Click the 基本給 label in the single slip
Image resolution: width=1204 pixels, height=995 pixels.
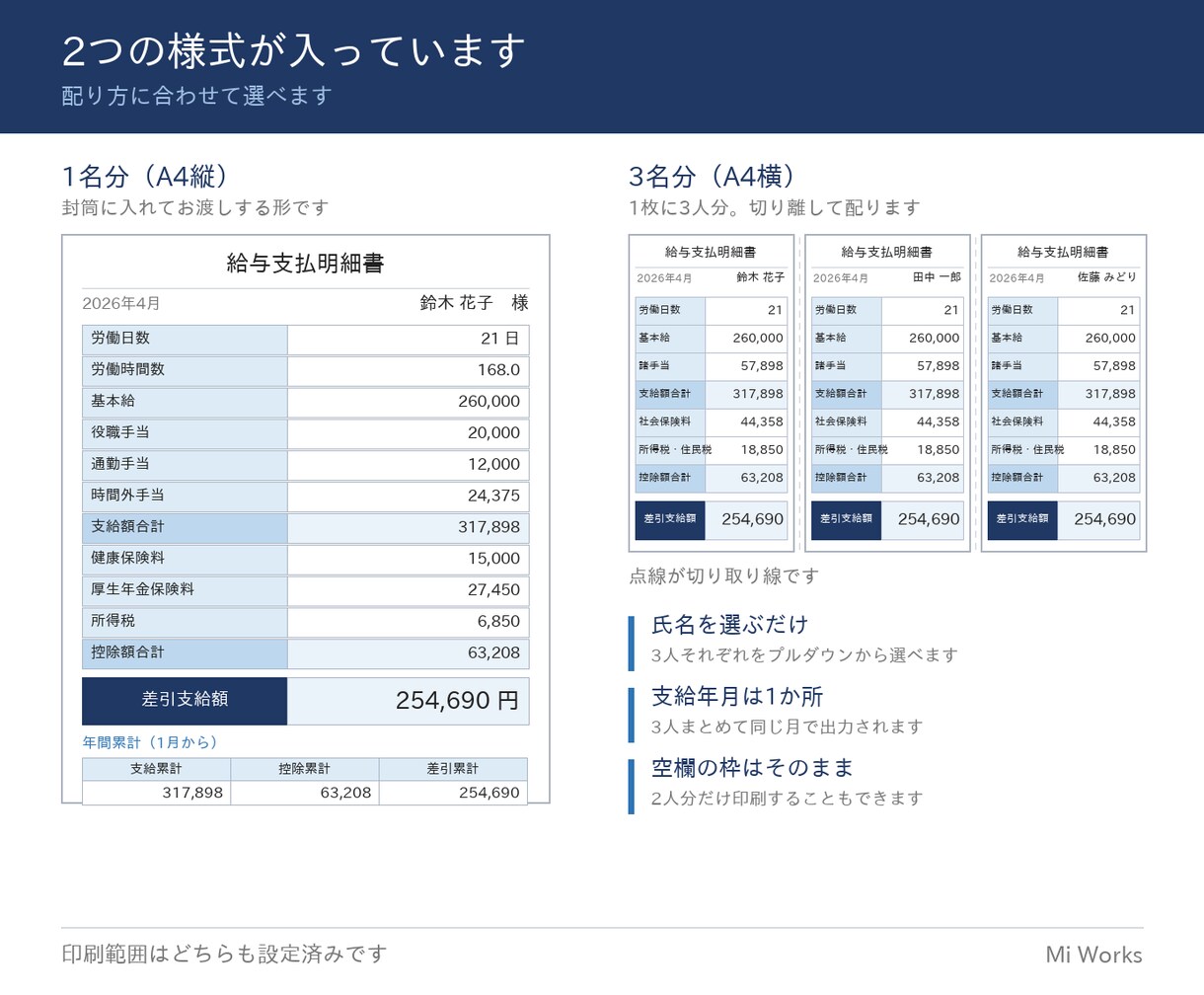point(185,402)
